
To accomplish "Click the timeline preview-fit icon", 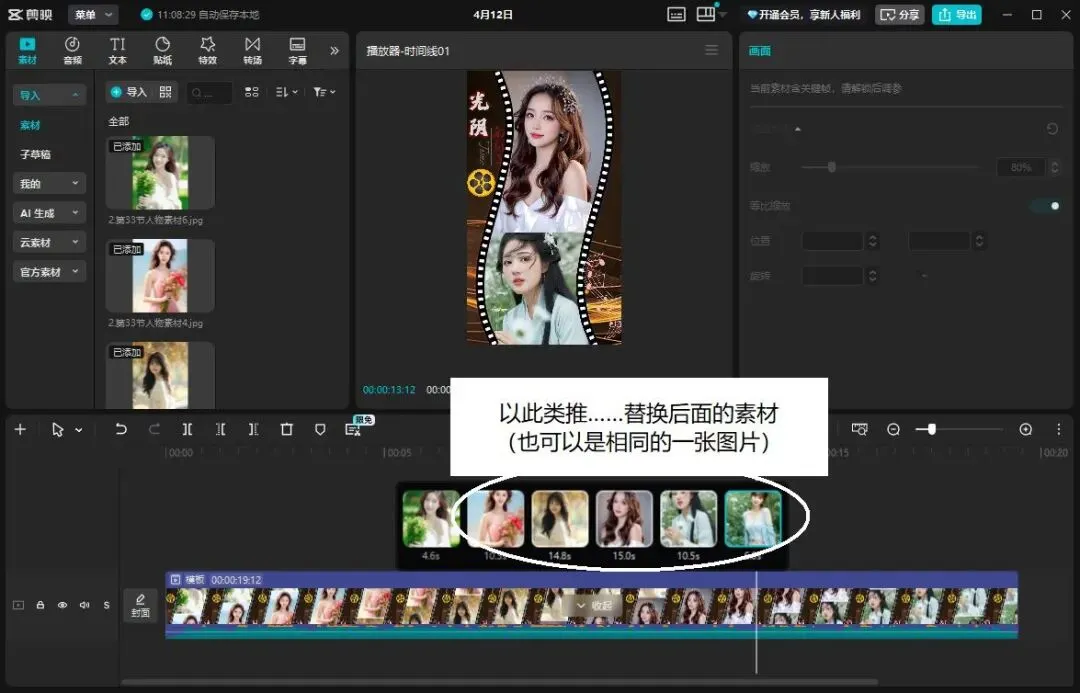I will click(x=860, y=429).
